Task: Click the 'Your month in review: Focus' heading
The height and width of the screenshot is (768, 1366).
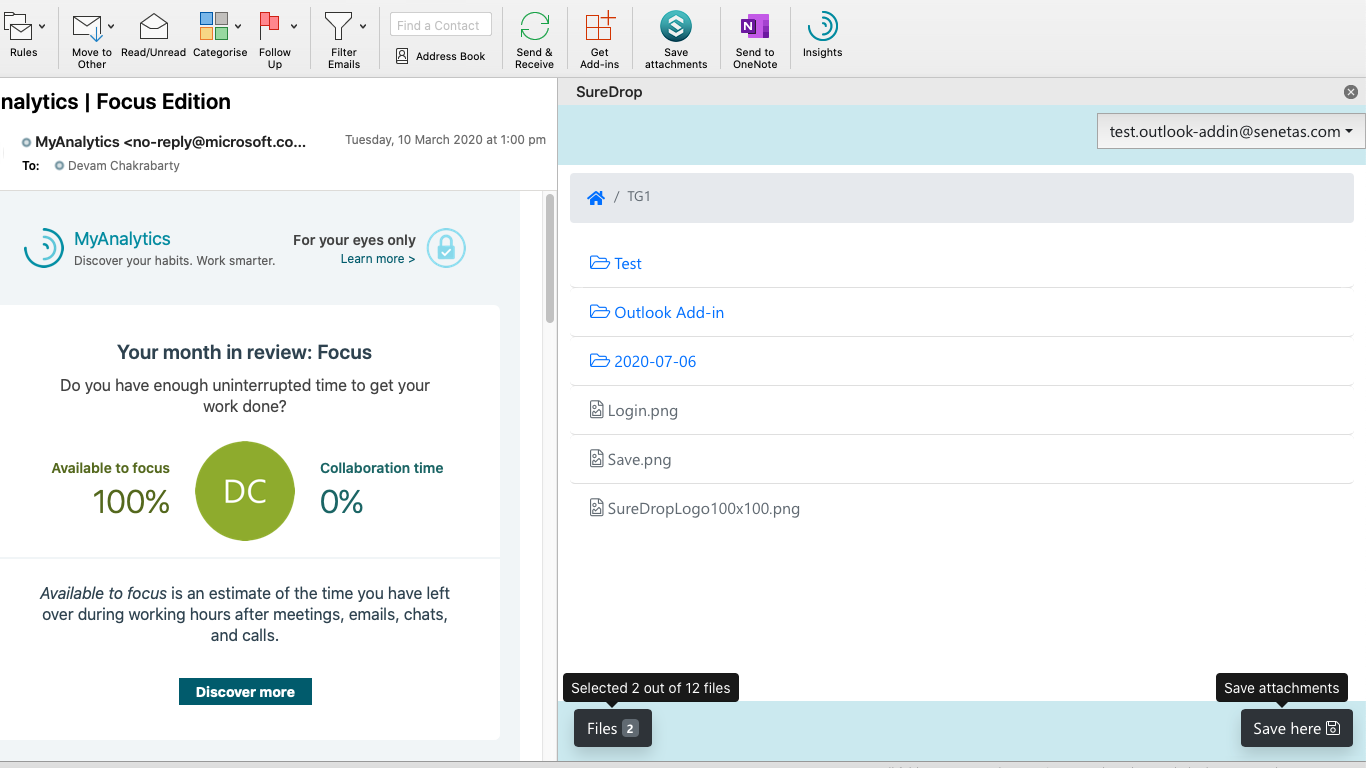Action: (244, 352)
